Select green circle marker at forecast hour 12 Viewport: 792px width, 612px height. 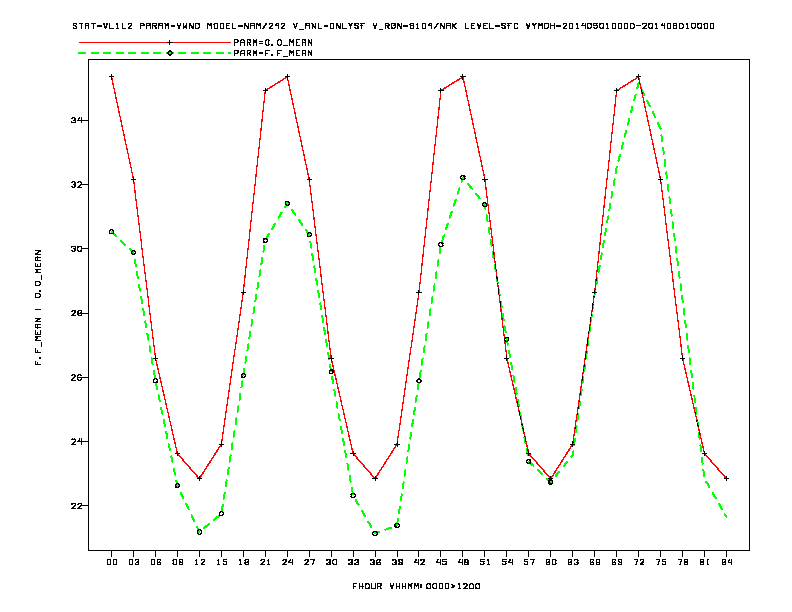pos(200,532)
